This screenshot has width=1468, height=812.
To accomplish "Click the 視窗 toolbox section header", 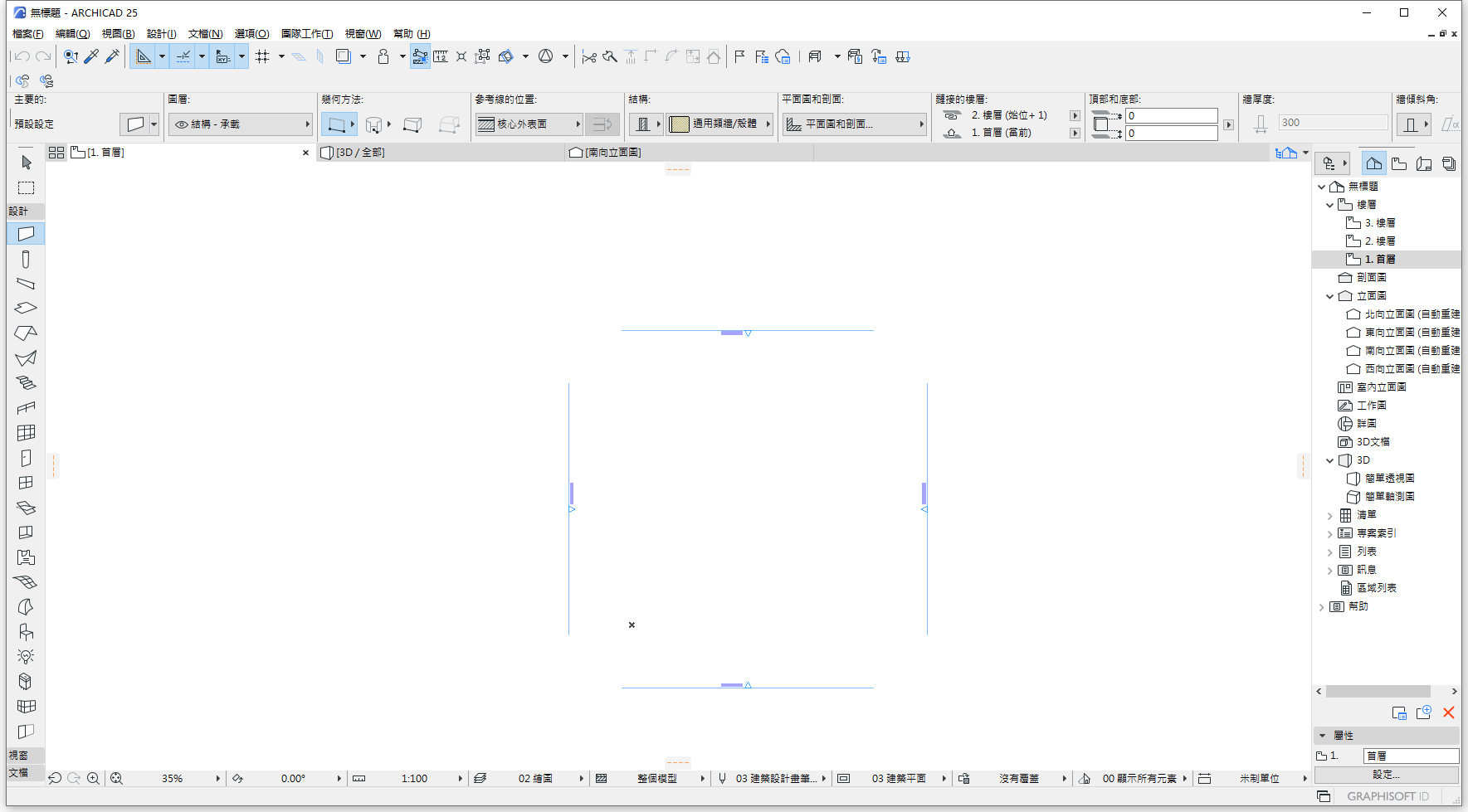I will pyautogui.click(x=25, y=756).
